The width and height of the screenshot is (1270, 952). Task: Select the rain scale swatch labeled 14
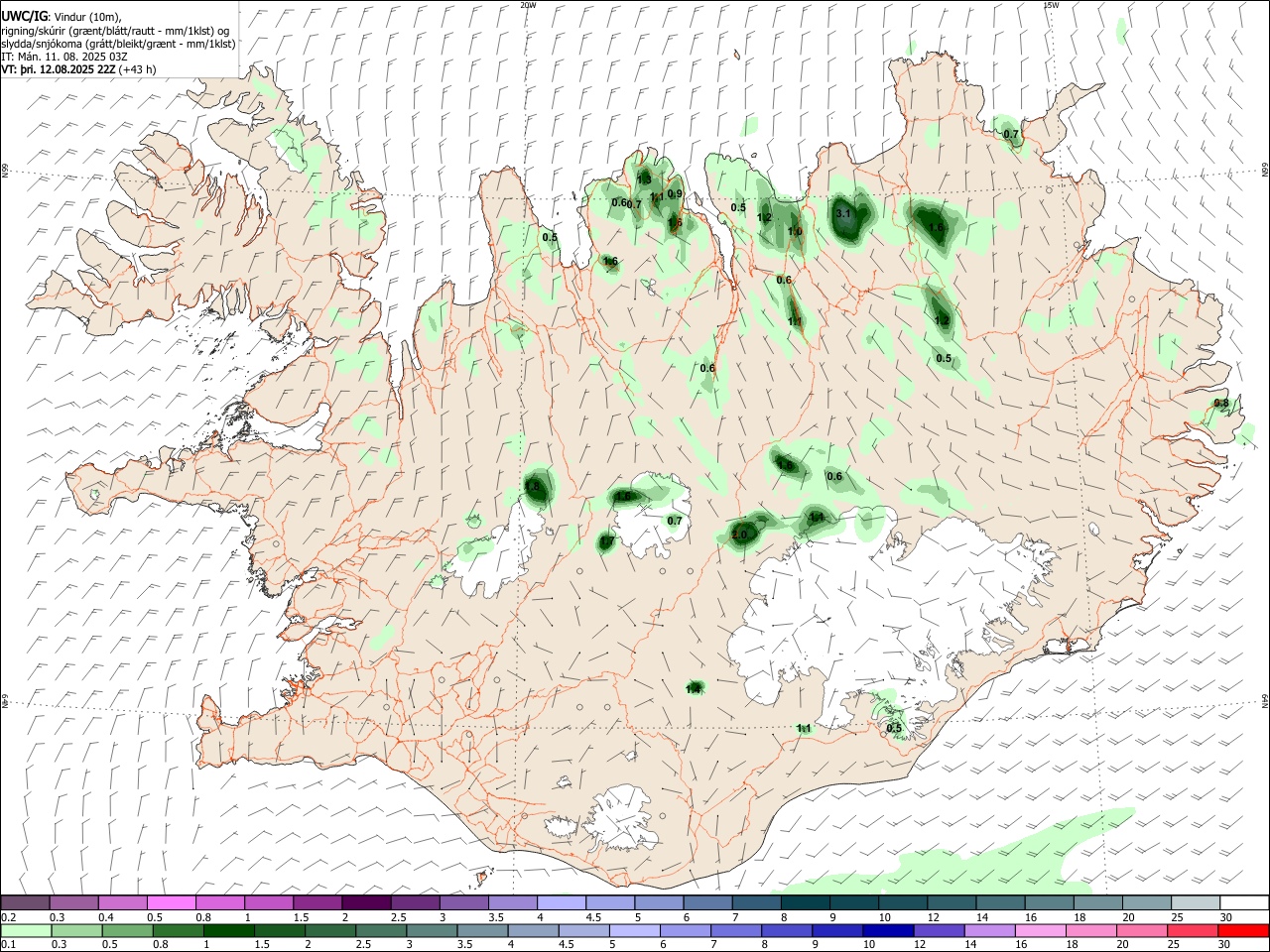pos(989,931)
